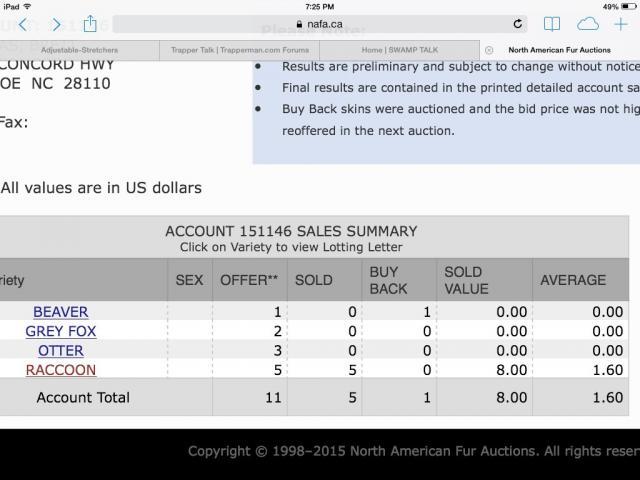640x480 pixels.
Task: Tap the battery indicator in status bar
Action: (x=629, y=7)
